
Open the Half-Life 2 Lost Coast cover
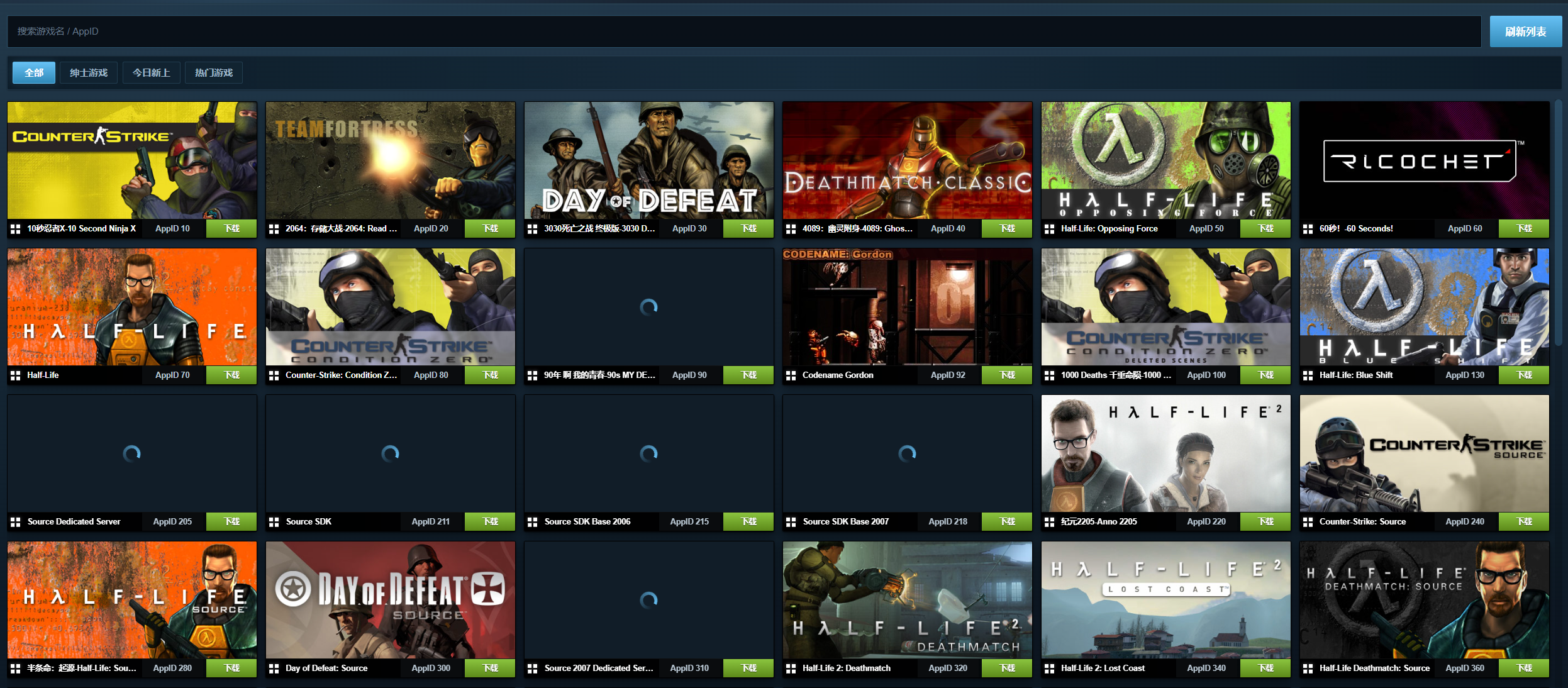click(1166, 600)
